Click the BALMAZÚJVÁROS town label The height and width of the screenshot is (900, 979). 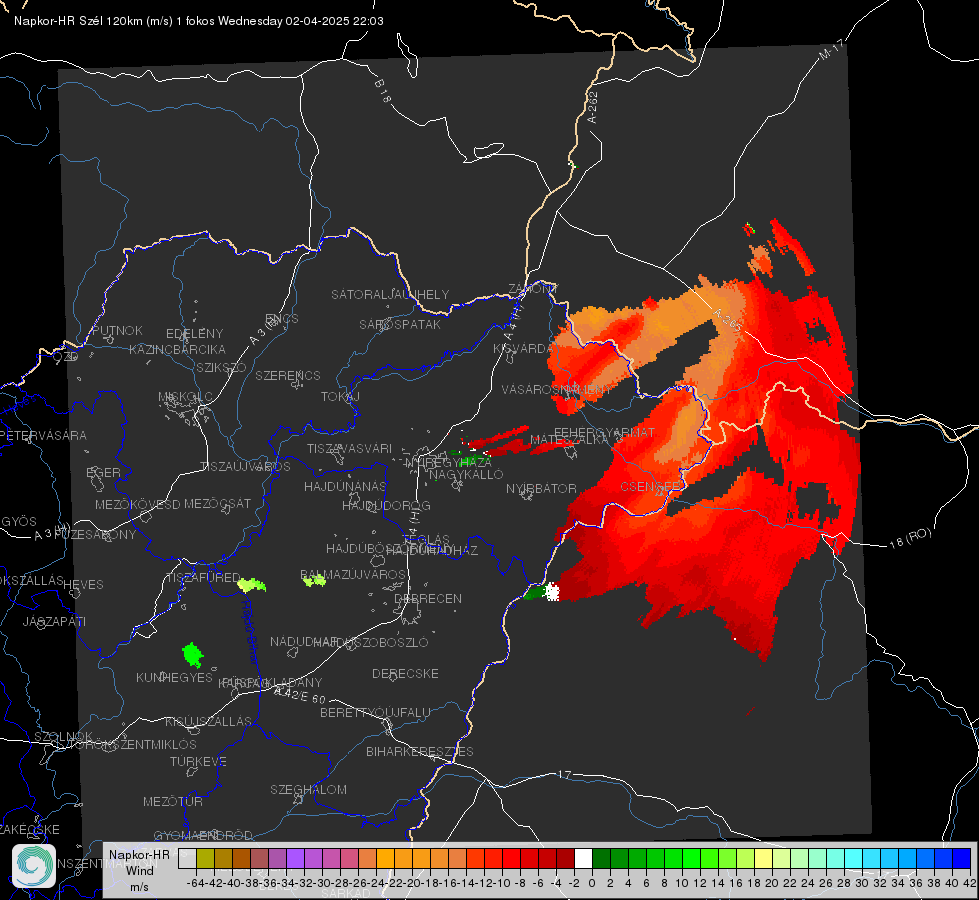[x=353, y=574]
